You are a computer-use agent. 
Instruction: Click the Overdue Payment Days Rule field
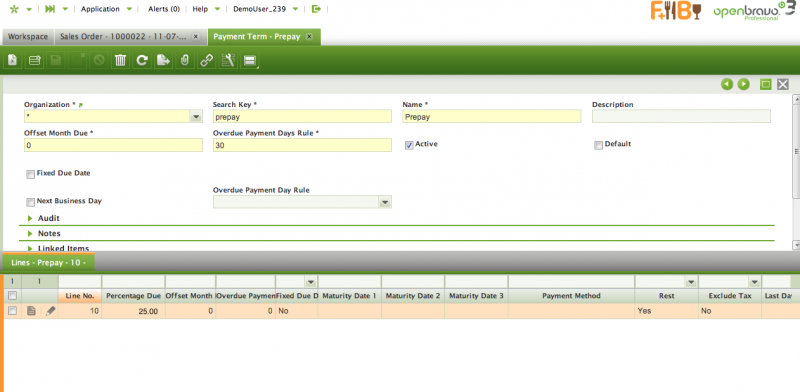pyautogui.click(x=302, y=145)
